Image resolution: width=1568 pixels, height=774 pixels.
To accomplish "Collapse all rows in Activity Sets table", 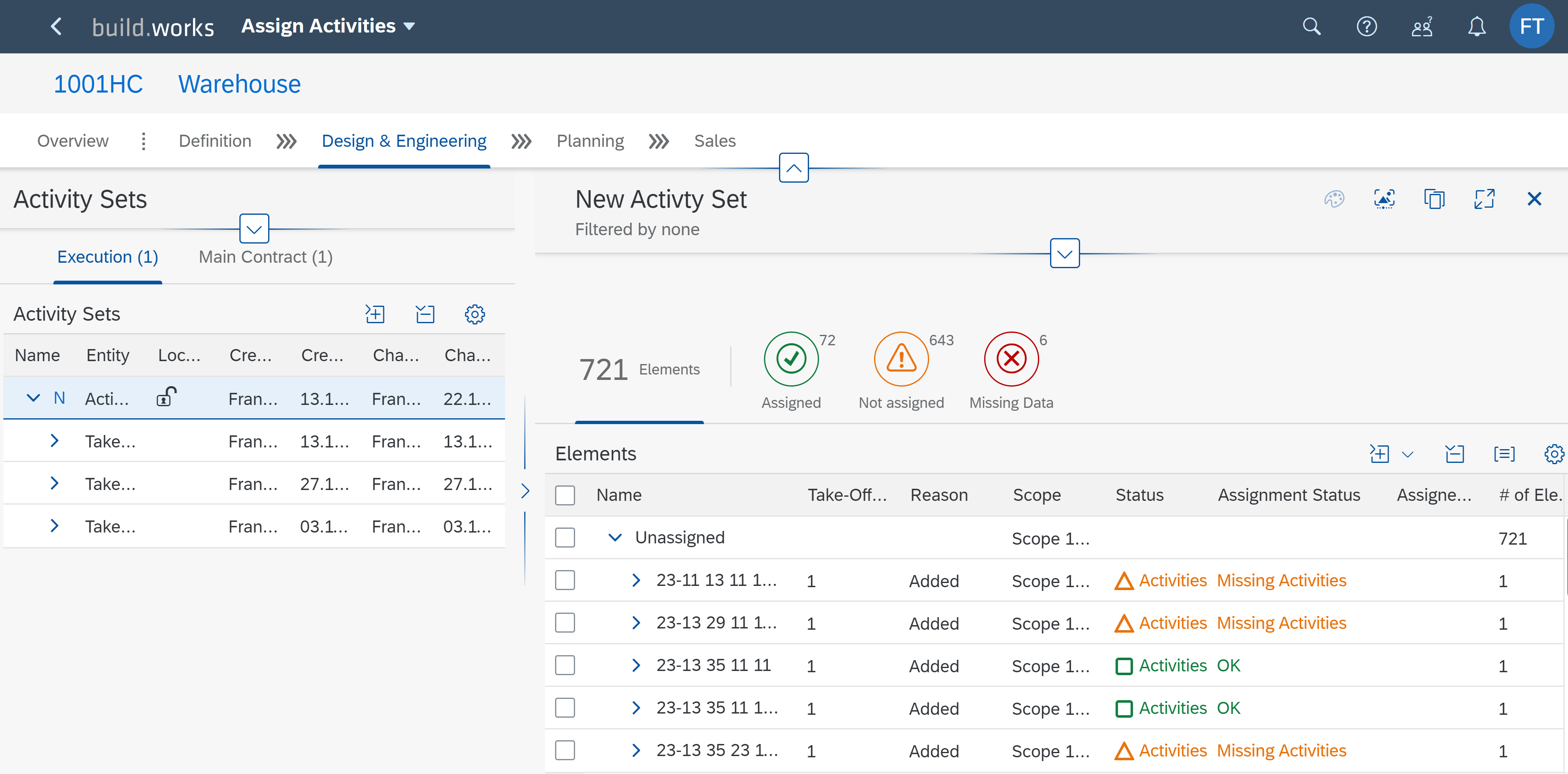I will point(425,314).
